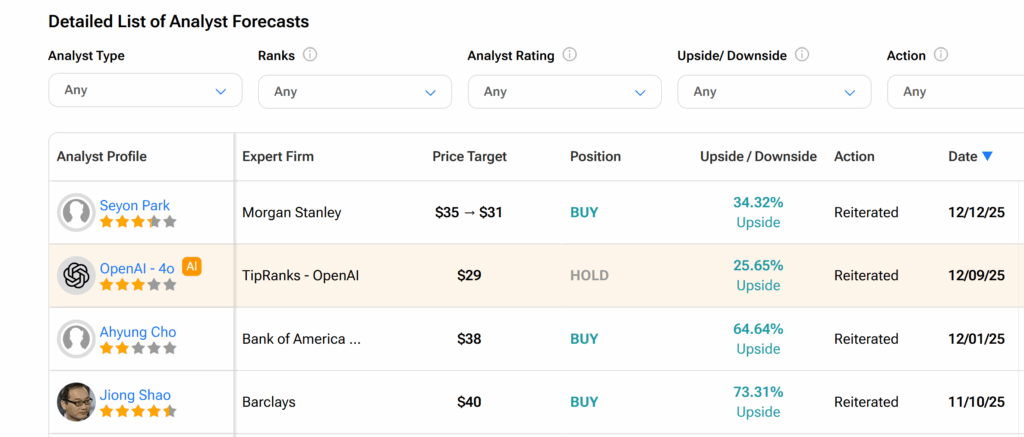Open the OpenAI - 4o analyst link

[137, 268]
